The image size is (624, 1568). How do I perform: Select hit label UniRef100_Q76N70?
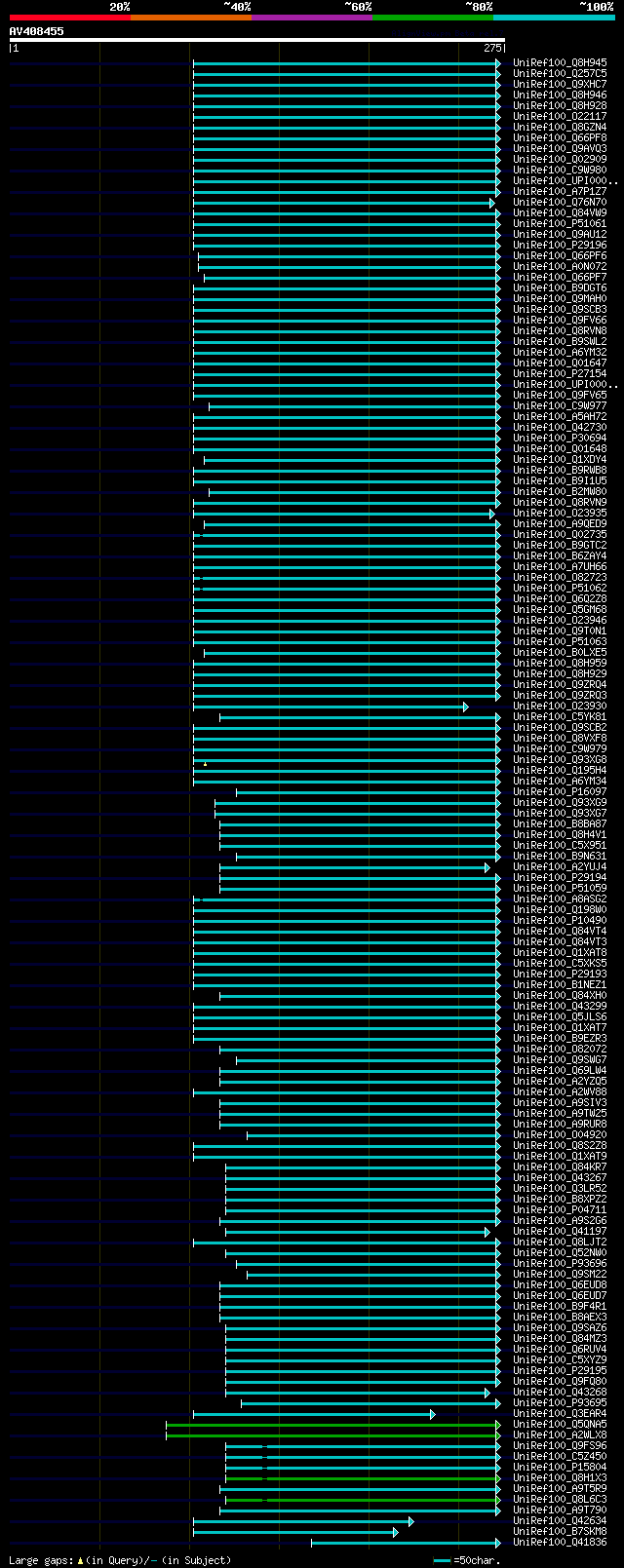click(560, 203)
